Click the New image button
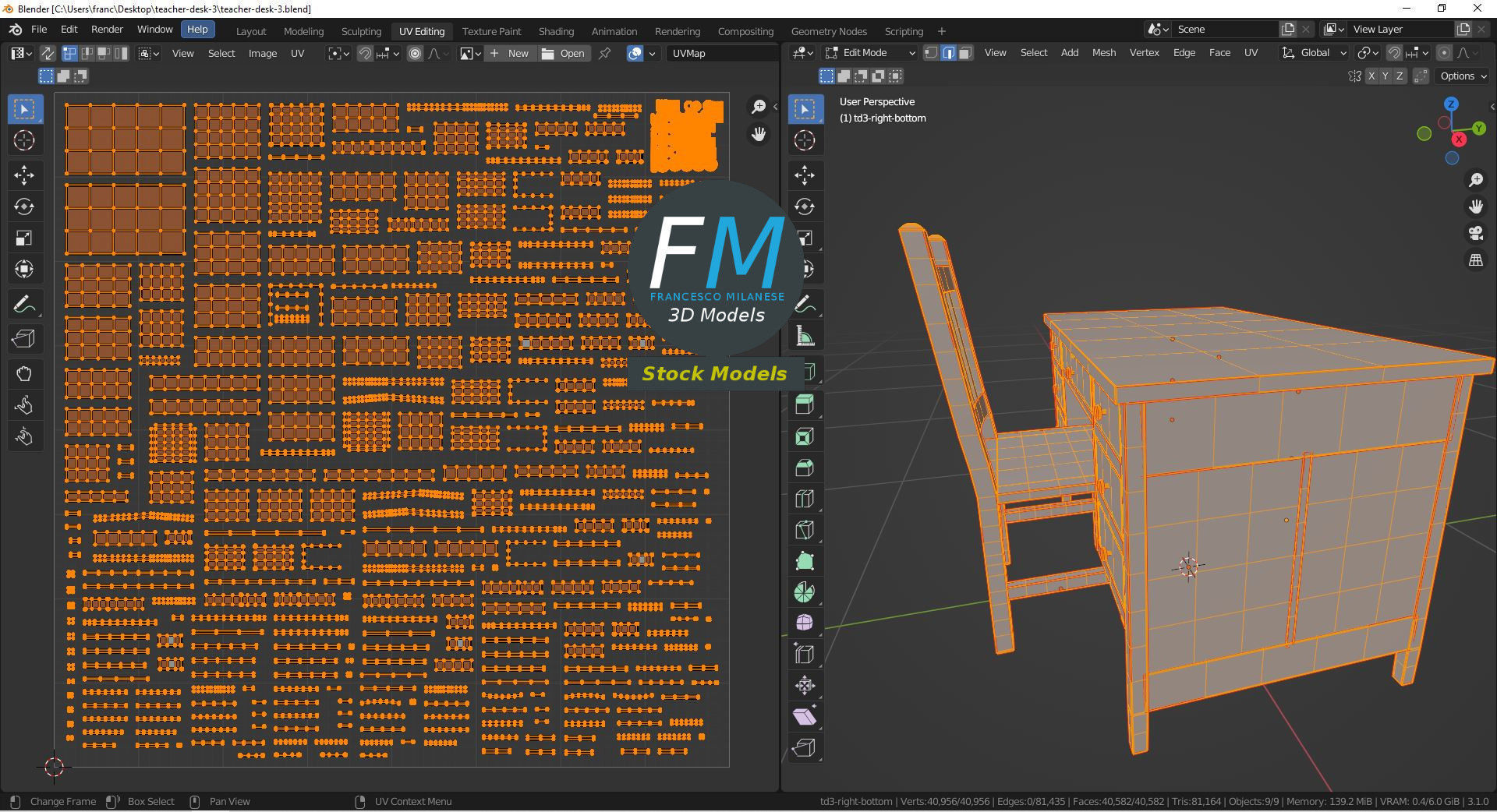 click(510, 54)
